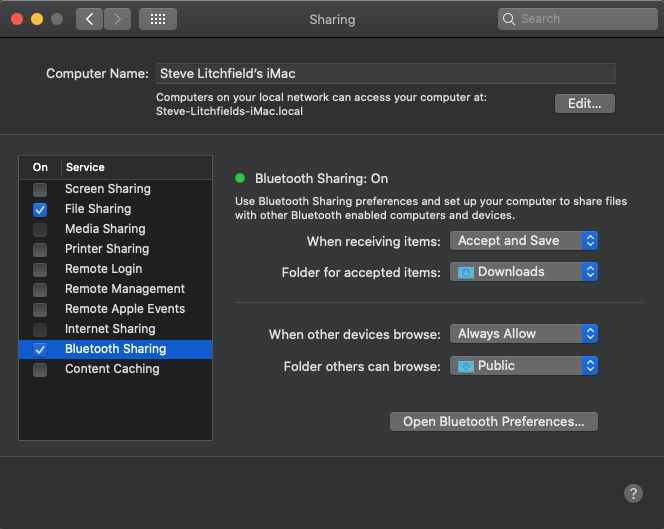Click the Downloads folder icon
The image size is (664, 529).
(x=465, y=272)
